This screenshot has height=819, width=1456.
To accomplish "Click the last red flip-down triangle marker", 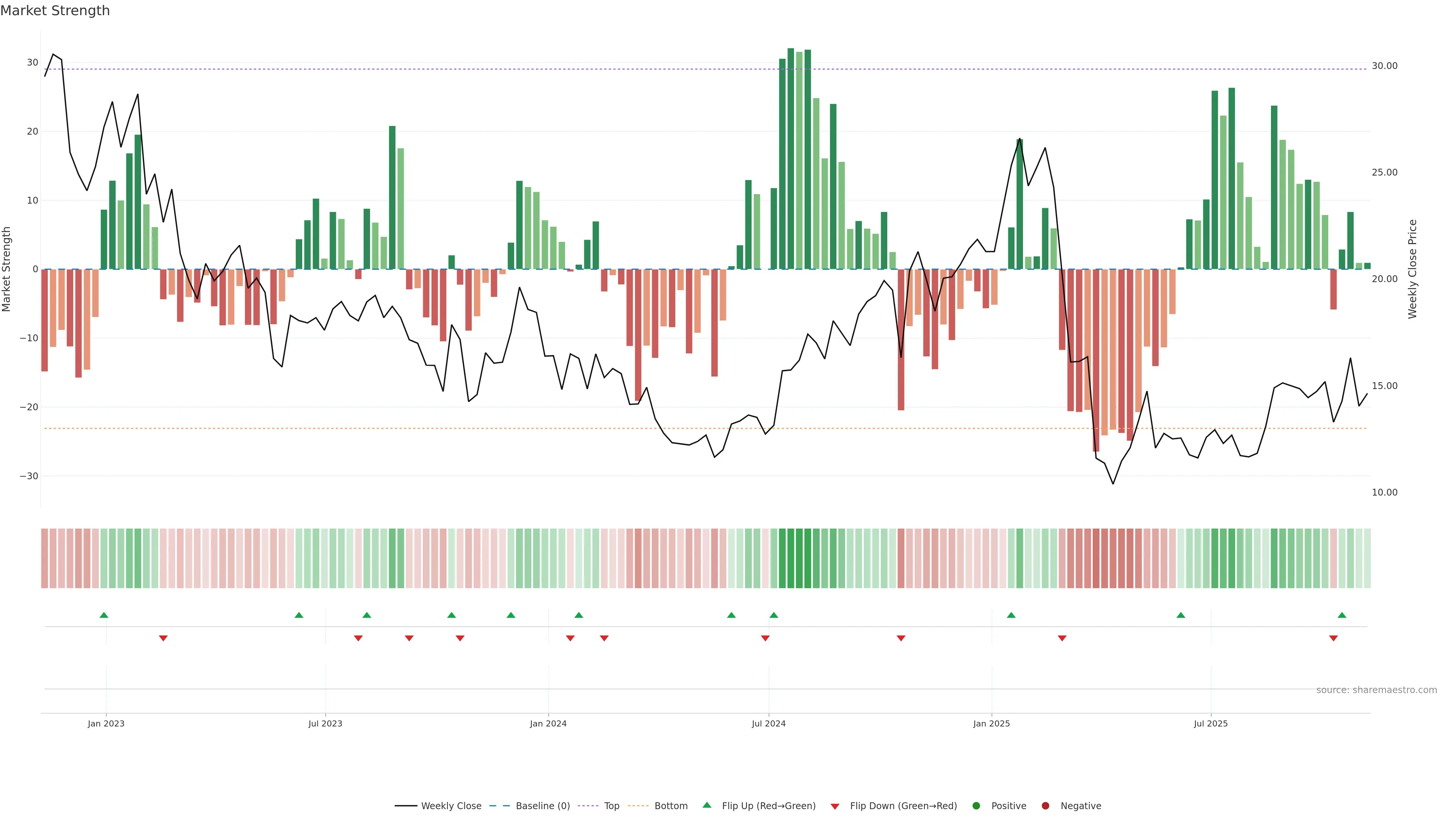I will 1334,638.
